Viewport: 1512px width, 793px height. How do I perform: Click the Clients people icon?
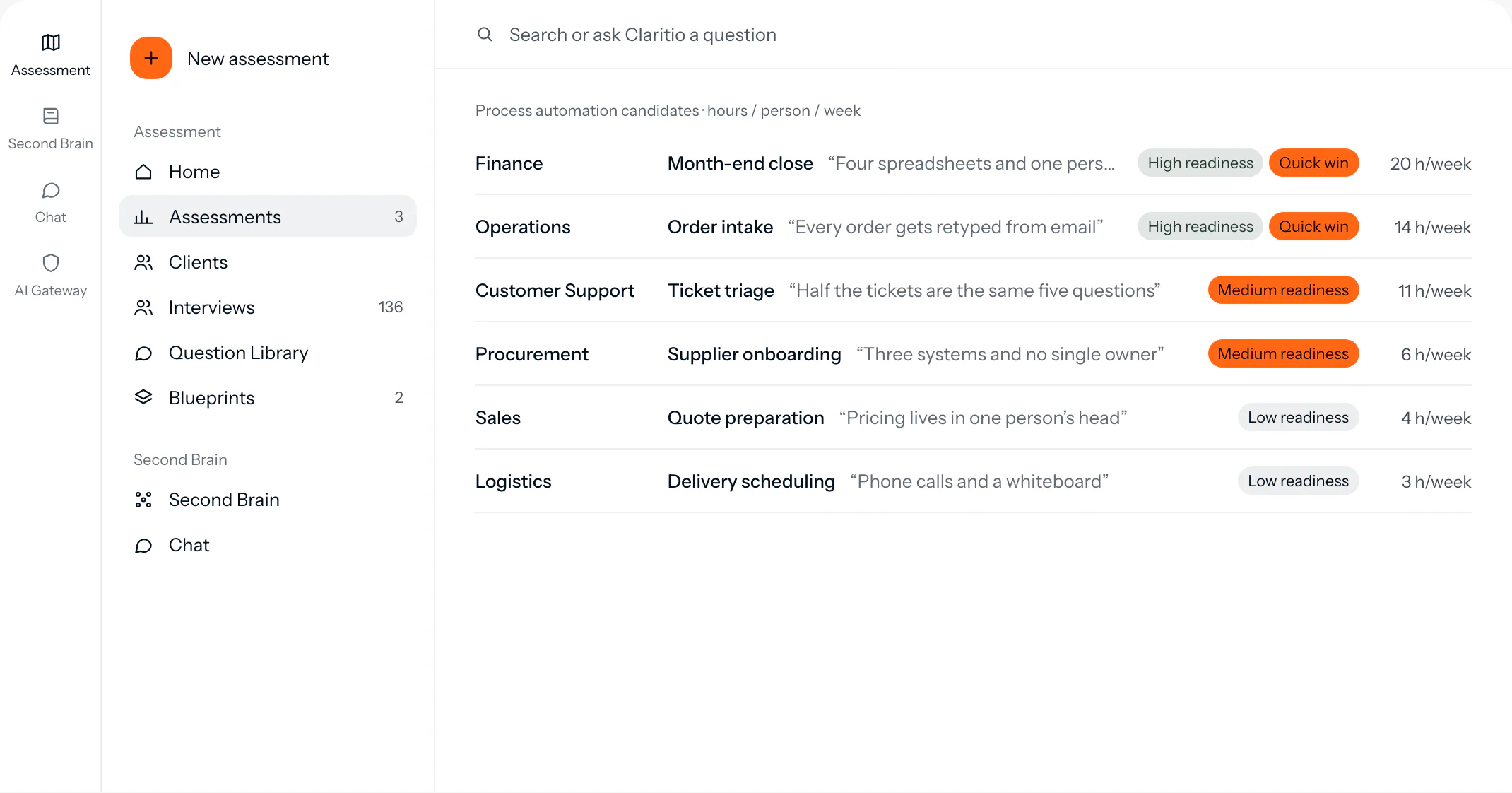[143, 262]
